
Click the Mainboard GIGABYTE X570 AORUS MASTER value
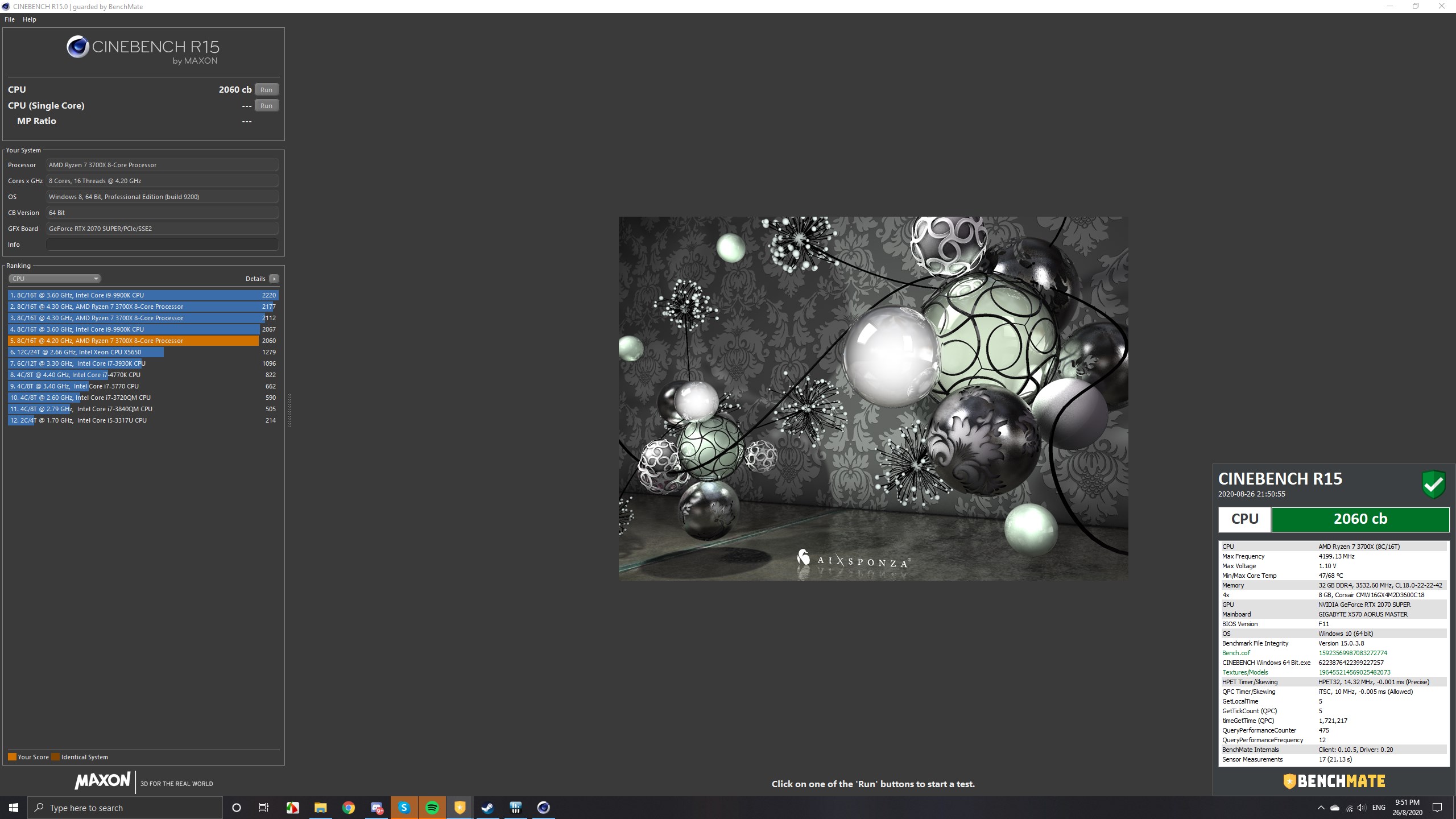pos(1363,614)
